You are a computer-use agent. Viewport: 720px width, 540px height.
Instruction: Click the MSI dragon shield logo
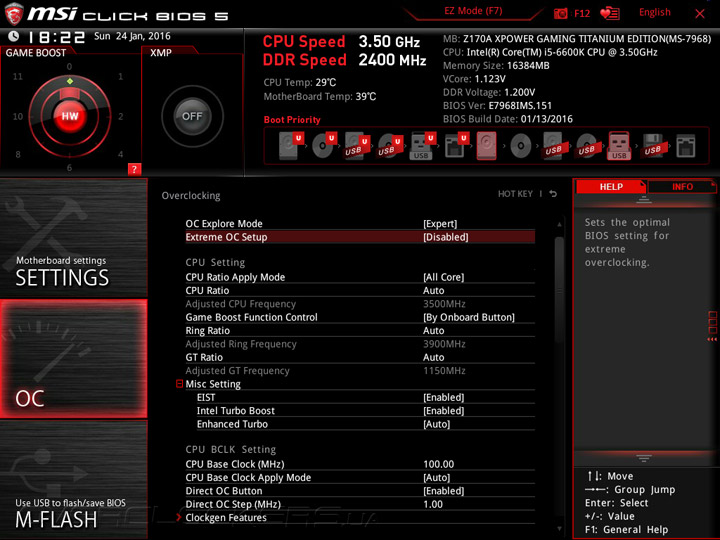pos(13,13)
